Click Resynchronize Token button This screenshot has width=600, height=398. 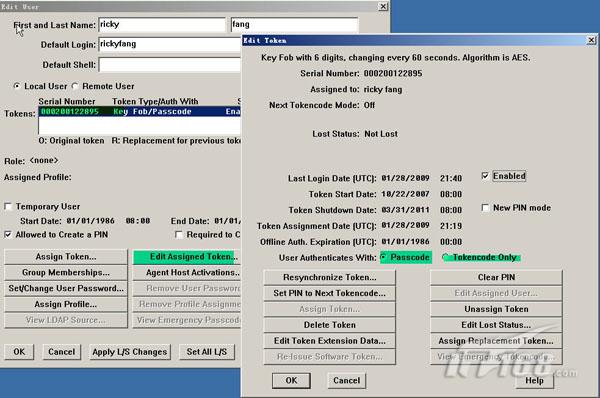pos(329,277)
